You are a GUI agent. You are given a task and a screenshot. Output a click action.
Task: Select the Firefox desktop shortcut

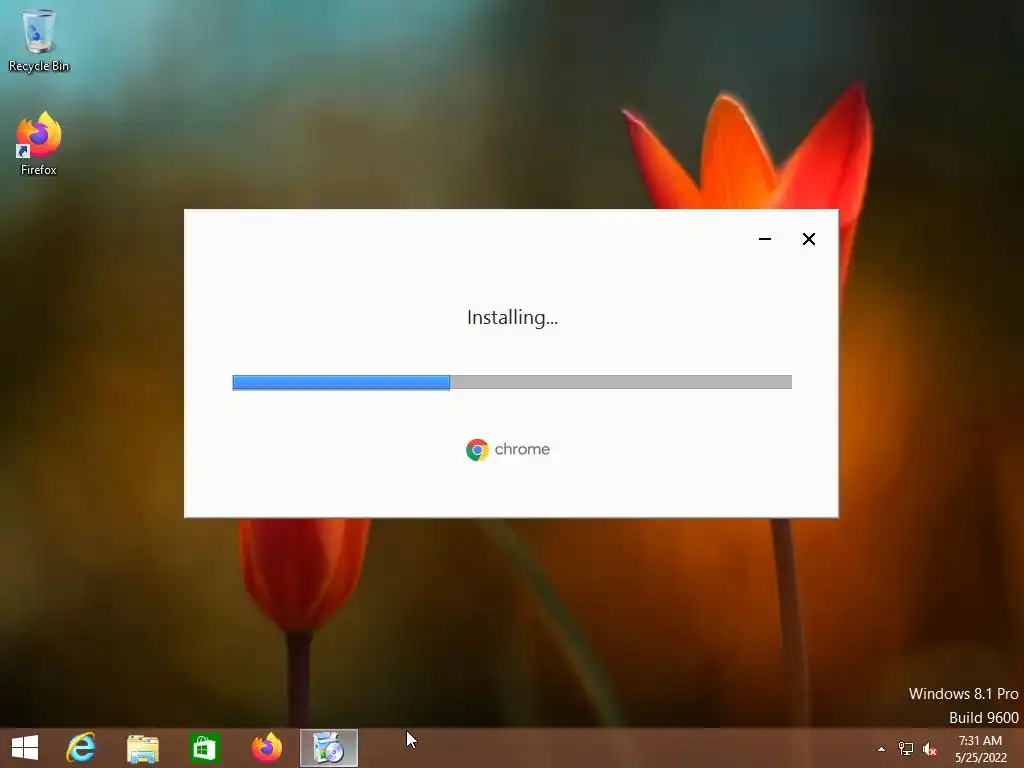pyautogui.click(x=39, y=144)
